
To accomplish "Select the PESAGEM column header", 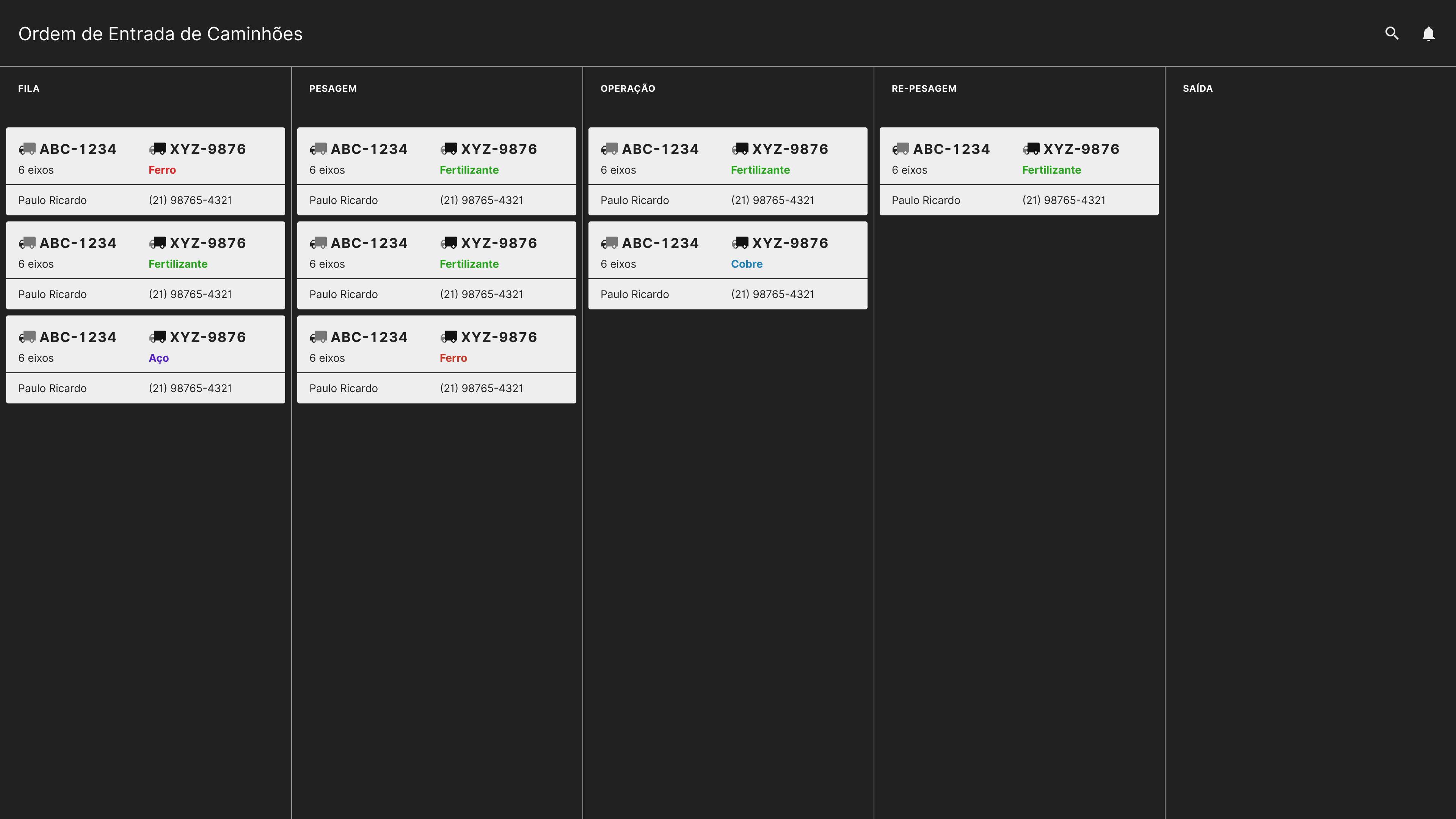I will click(333, 88).
